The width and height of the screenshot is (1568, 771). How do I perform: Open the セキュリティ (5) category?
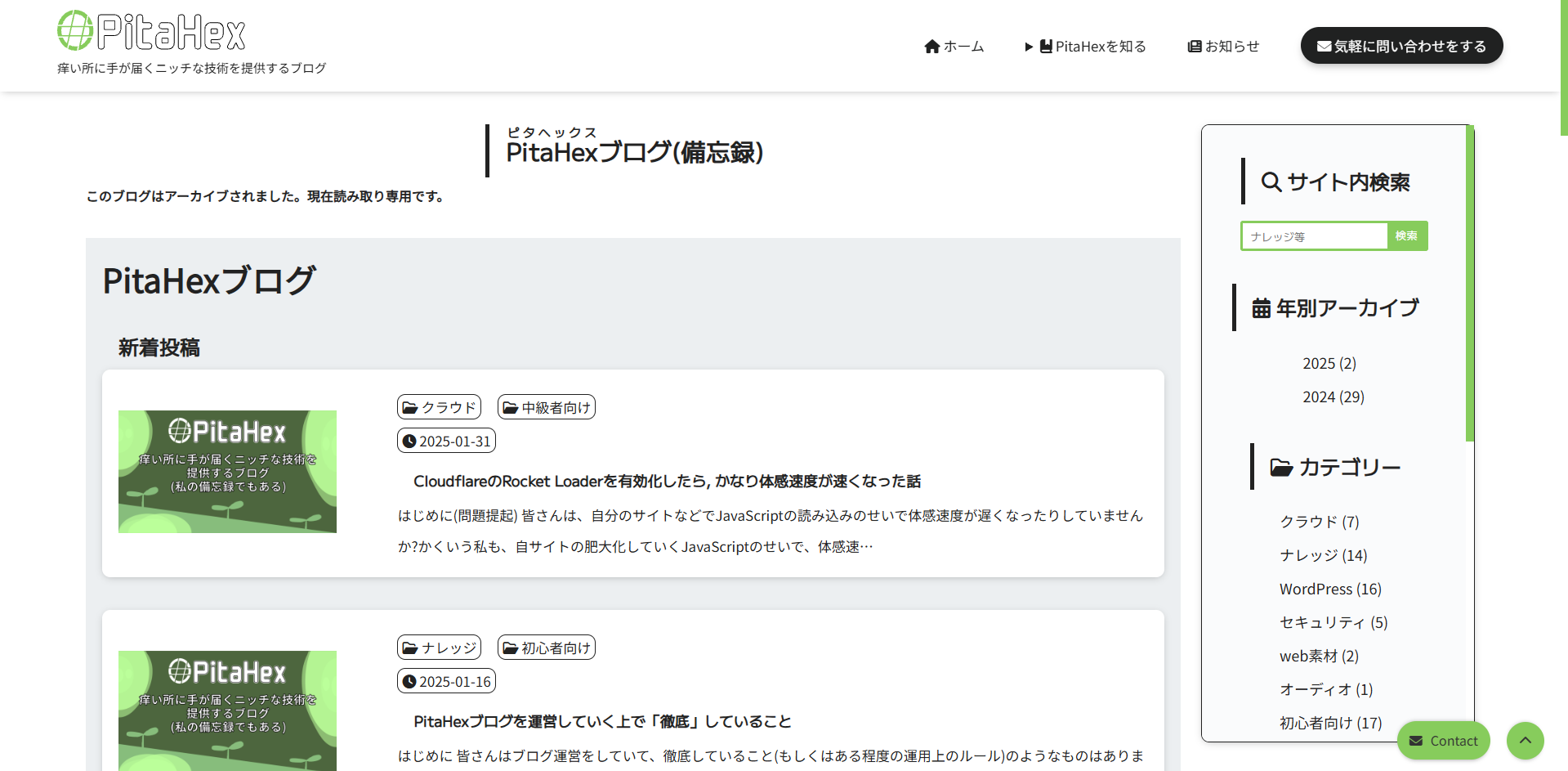pyautogui.click(x=1333, y=622)
